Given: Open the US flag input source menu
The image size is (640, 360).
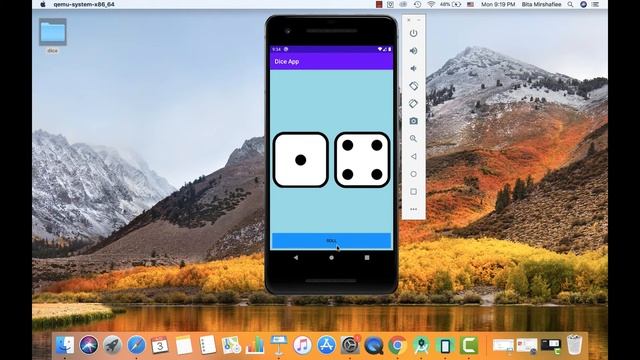Looking at the screenshot, I should 470,4.
